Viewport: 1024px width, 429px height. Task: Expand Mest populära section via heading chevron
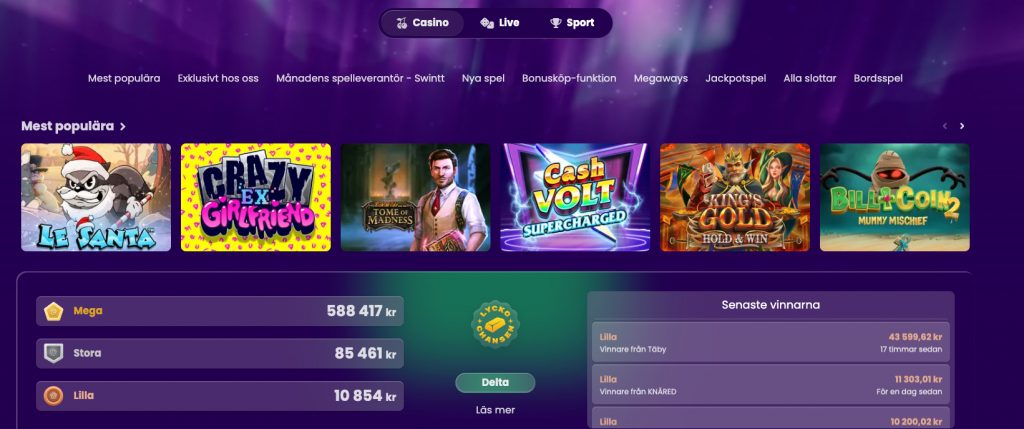(123, 127)
